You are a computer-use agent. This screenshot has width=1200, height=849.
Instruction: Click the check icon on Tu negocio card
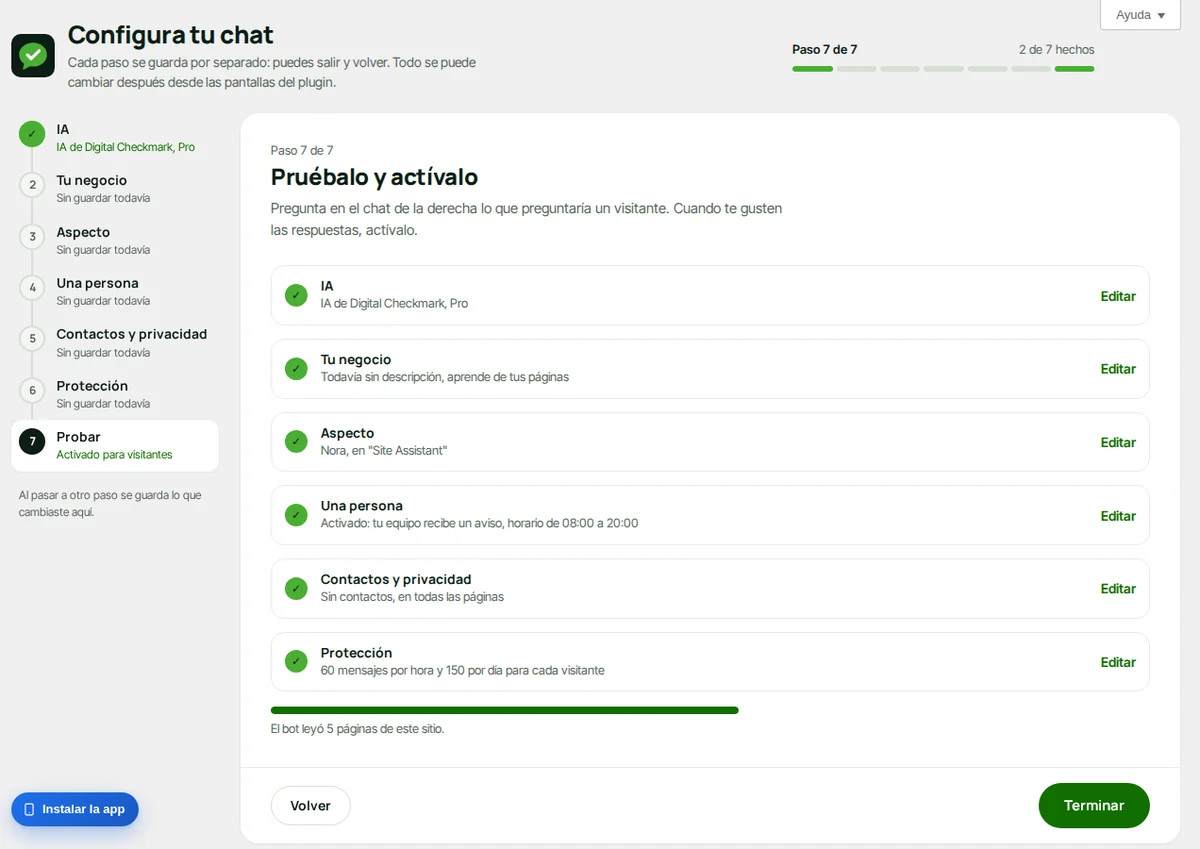[296, 369]
